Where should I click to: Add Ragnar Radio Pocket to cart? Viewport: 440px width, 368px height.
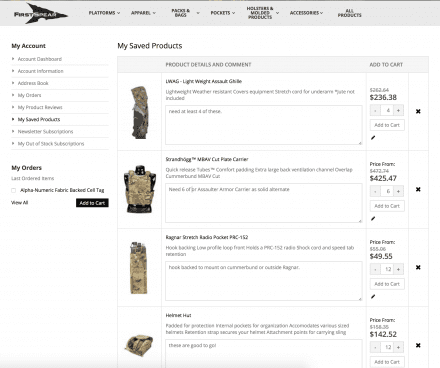pyautogui.click(x=387, y=284)
